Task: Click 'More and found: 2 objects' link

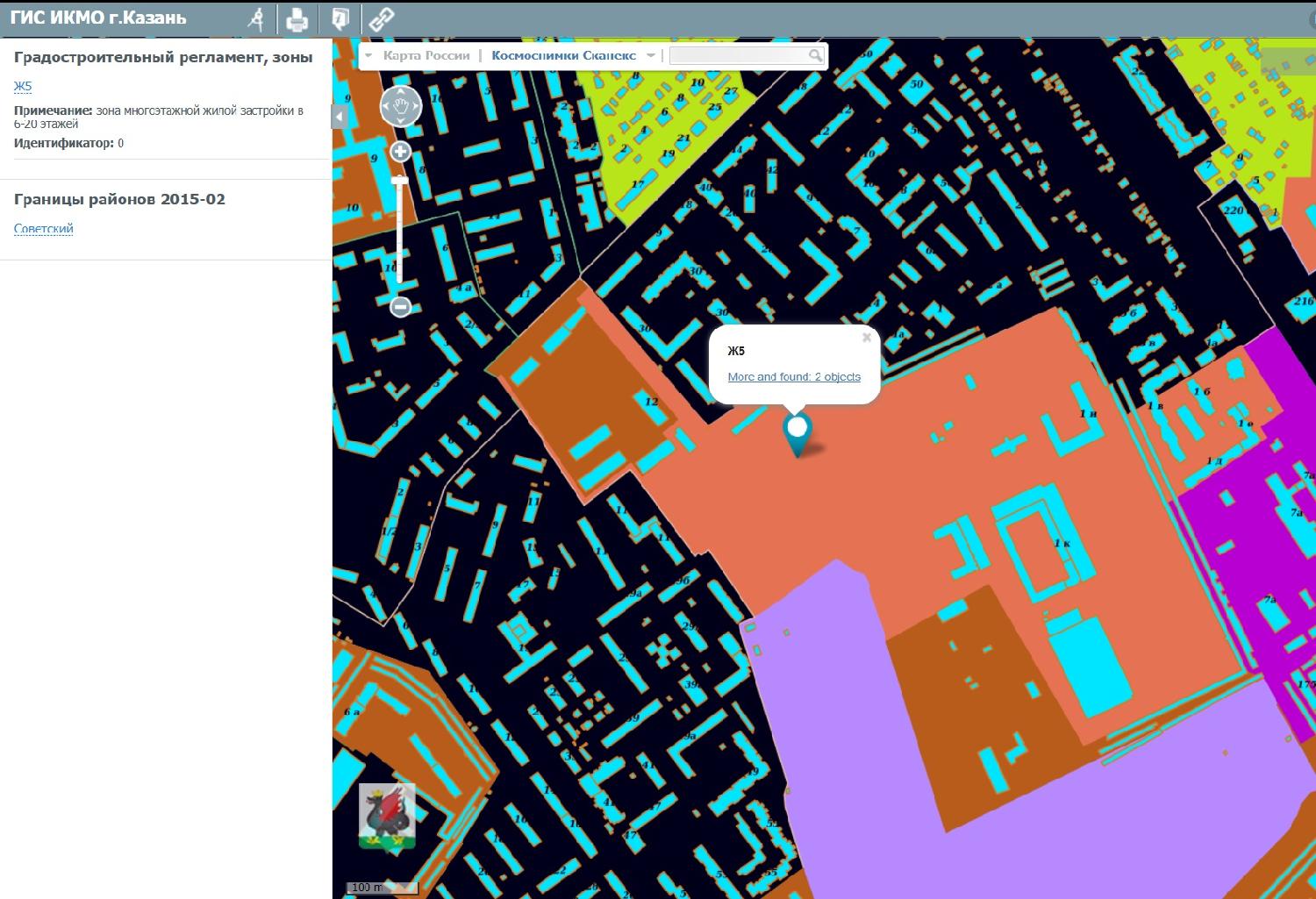Action: click(794, 377)
